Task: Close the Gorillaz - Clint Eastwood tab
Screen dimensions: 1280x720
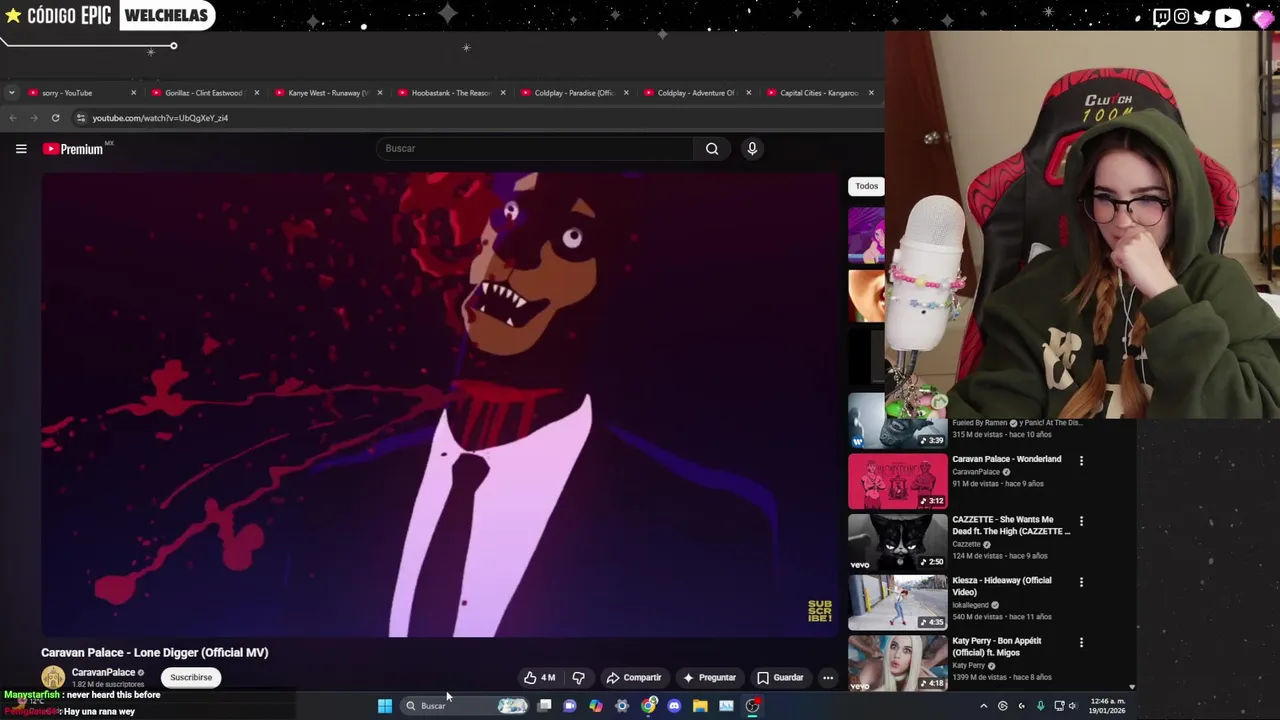Action: 256,93
